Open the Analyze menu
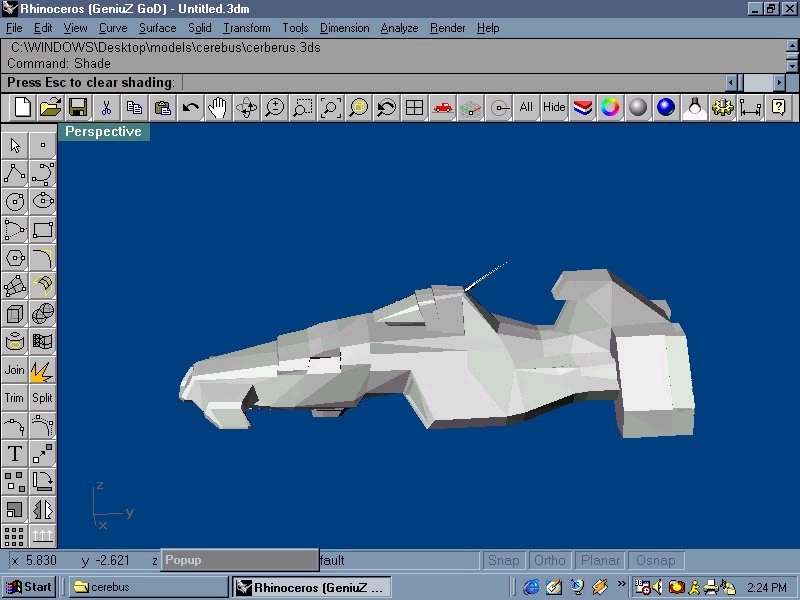 pyautogui.click(x=399, y=28)
